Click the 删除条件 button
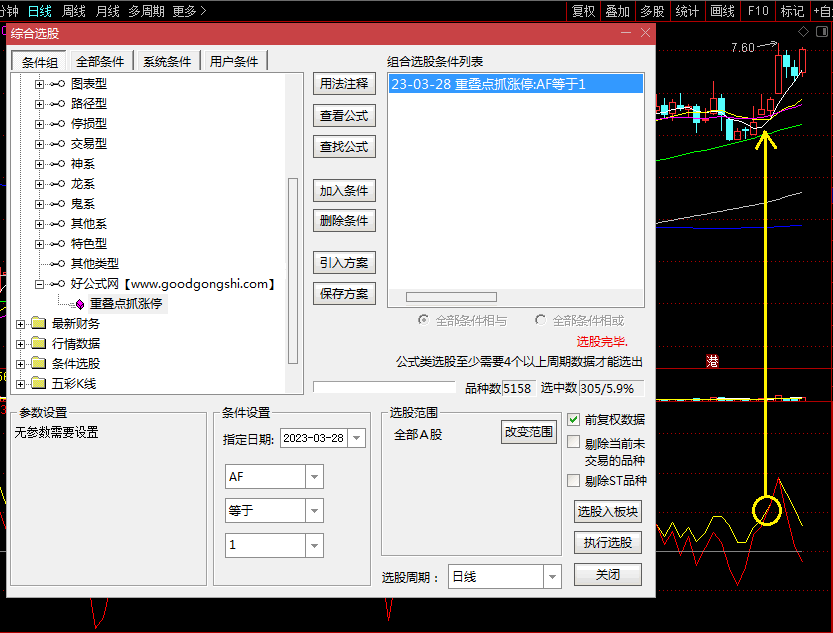Viewport: 833px width, 633px height. (x=344, y=220)
